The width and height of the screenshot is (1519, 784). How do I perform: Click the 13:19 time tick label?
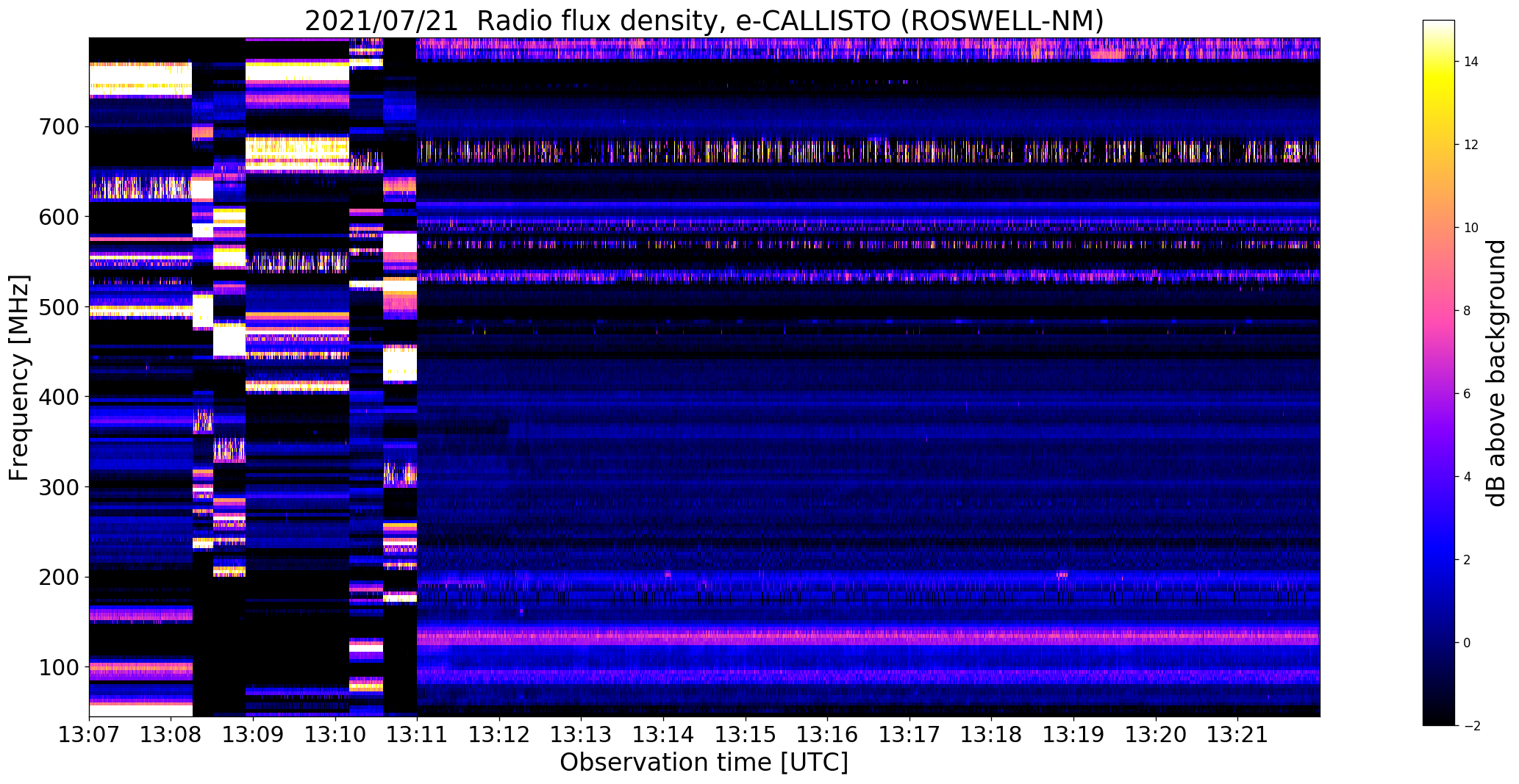click(x=1073, y=735)
